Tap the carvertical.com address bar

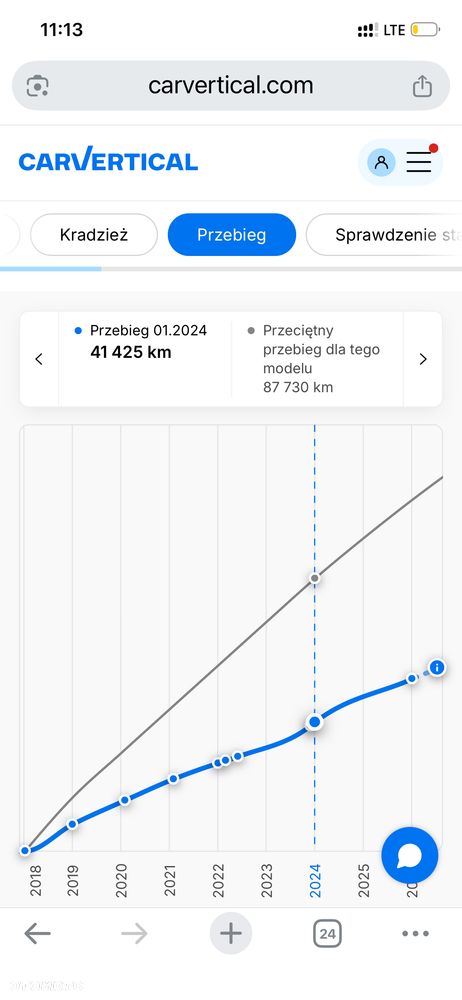[231, 85]
